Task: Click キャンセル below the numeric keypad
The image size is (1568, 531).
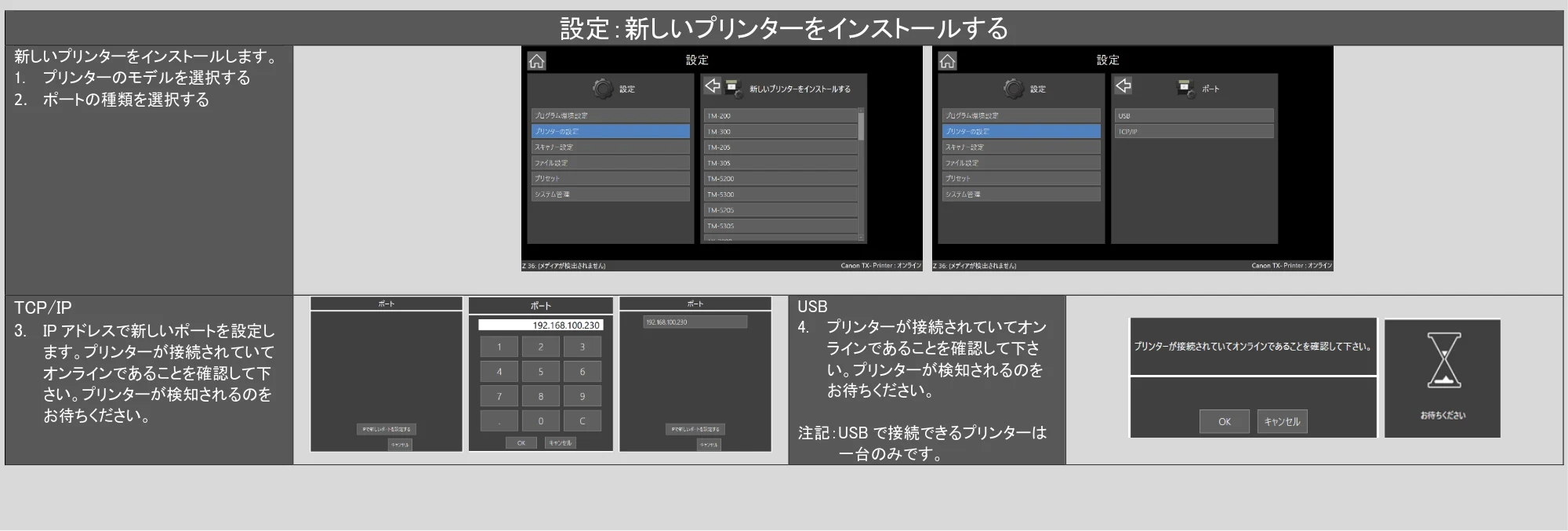Action: (561, 443)
